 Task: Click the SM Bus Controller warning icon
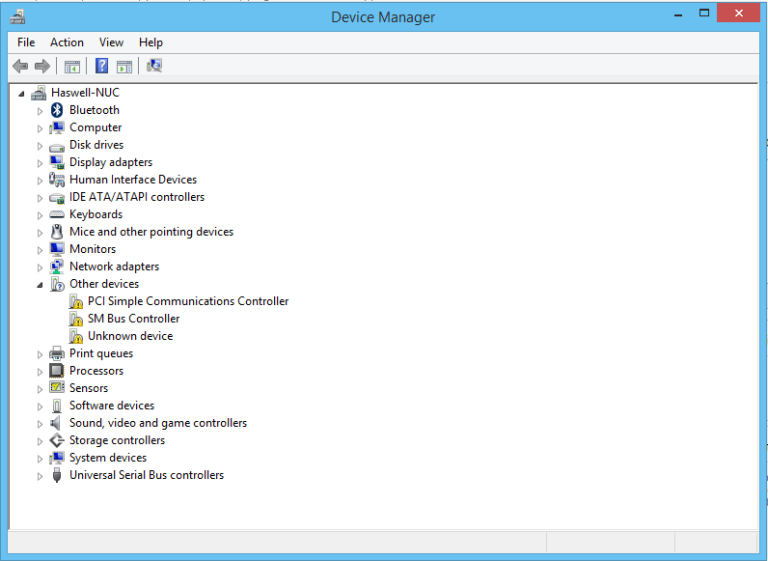(76, 319)
